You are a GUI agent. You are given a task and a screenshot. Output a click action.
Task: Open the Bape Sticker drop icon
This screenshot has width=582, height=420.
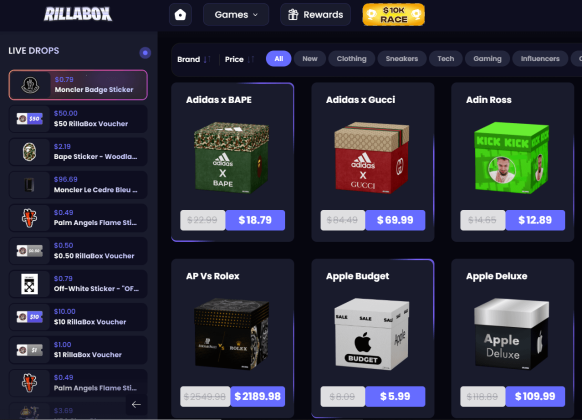[x=30, y=152]
